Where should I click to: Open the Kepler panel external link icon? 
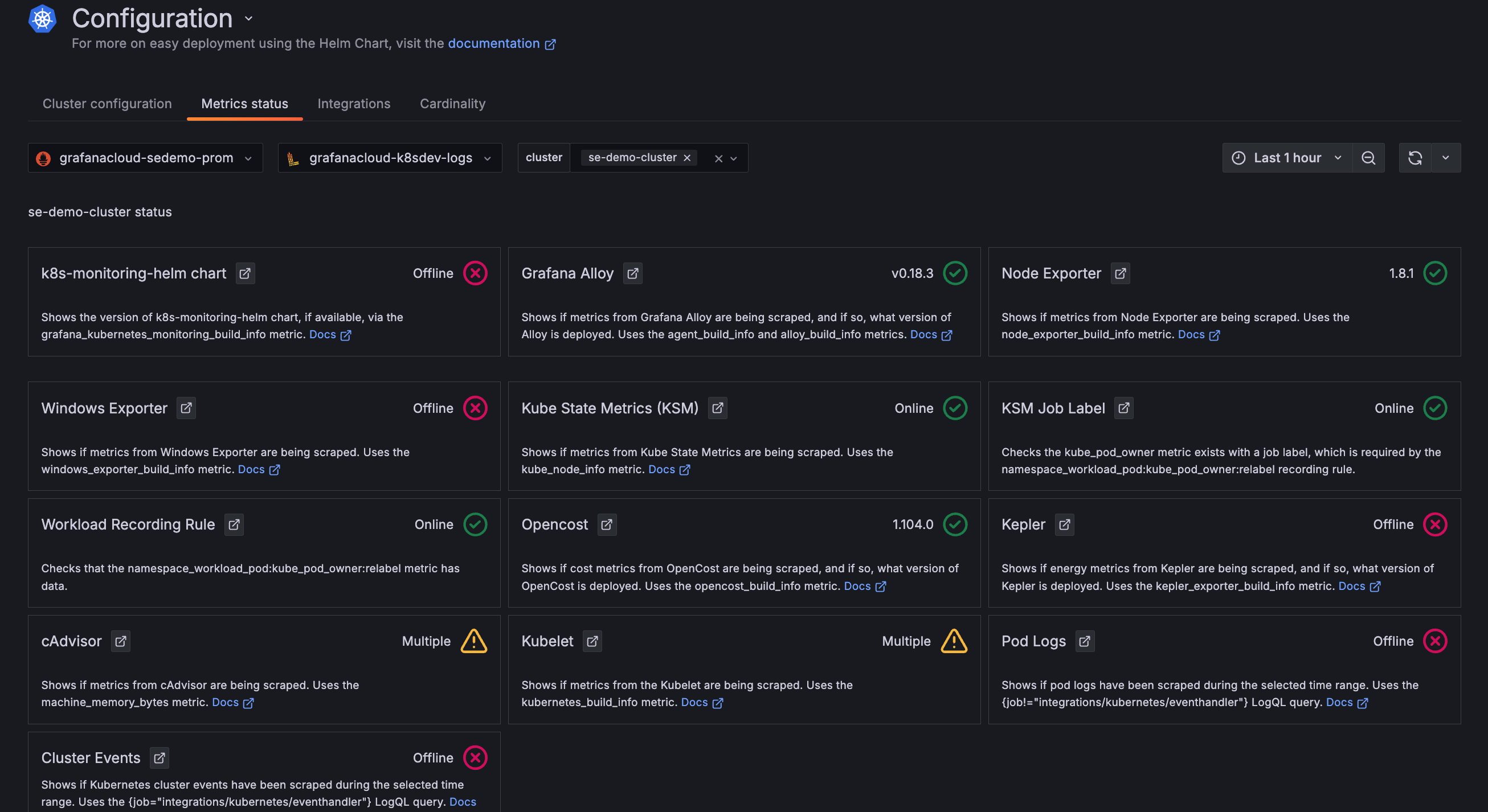coord(1064,524)
